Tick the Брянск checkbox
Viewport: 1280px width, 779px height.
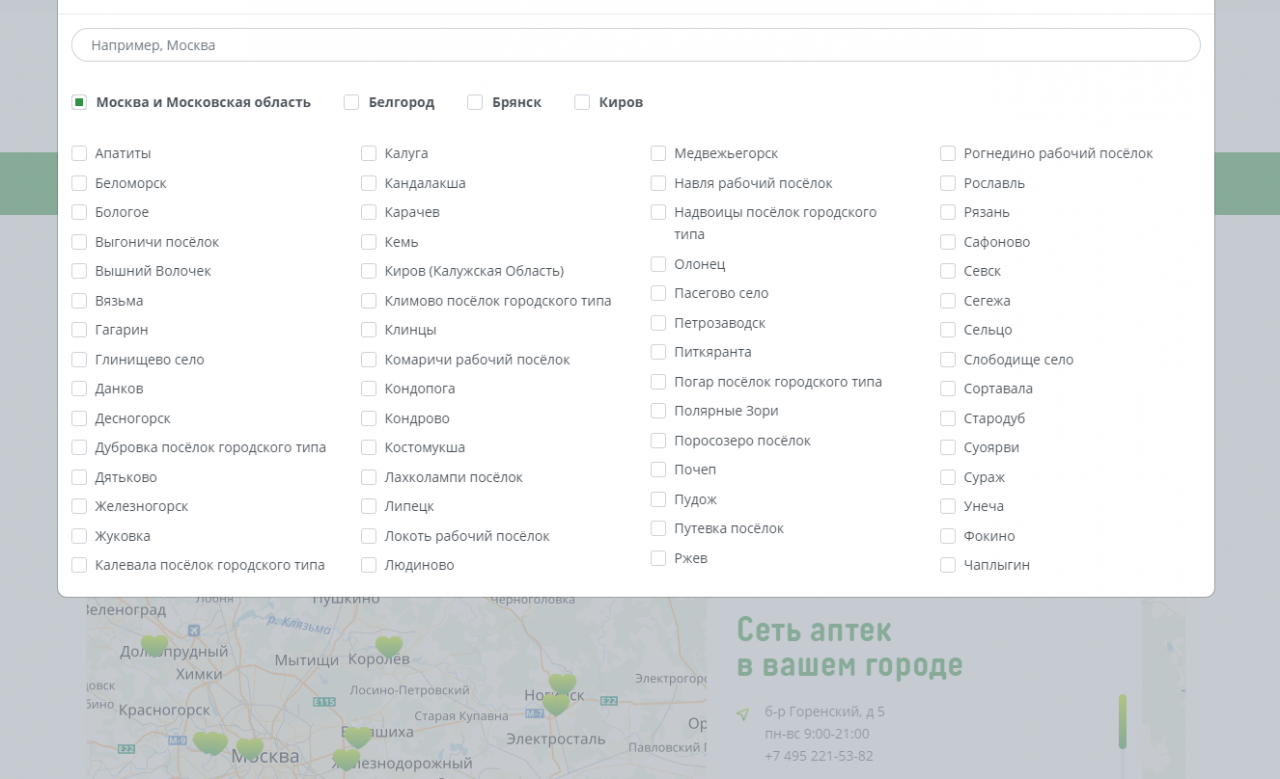tap(475, 102)
